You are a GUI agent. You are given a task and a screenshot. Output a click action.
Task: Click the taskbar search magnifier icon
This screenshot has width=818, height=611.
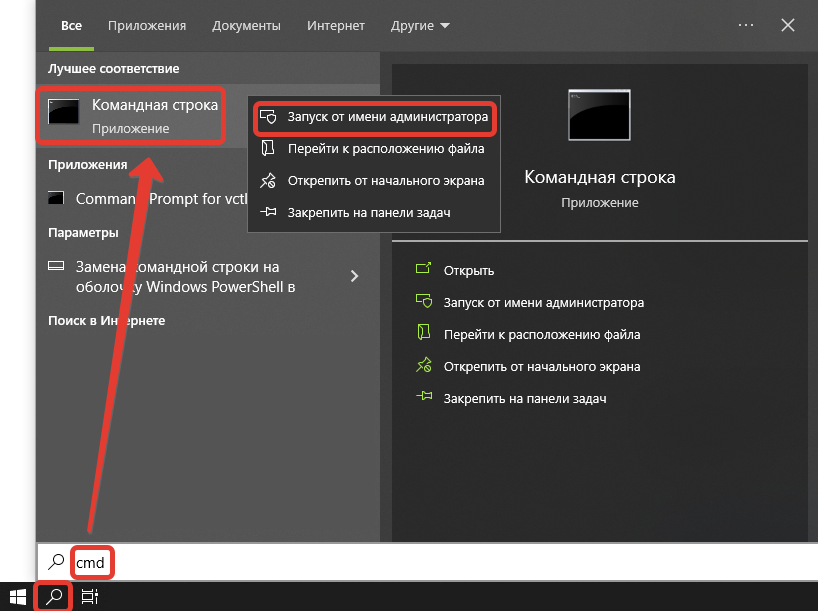(53, 596)
